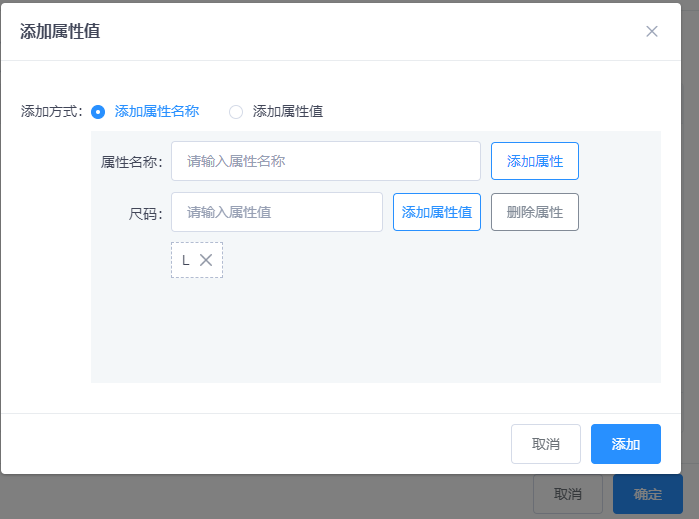Remove the L tag with its X icon
This screenshot has width=699, height=519.
206,260
